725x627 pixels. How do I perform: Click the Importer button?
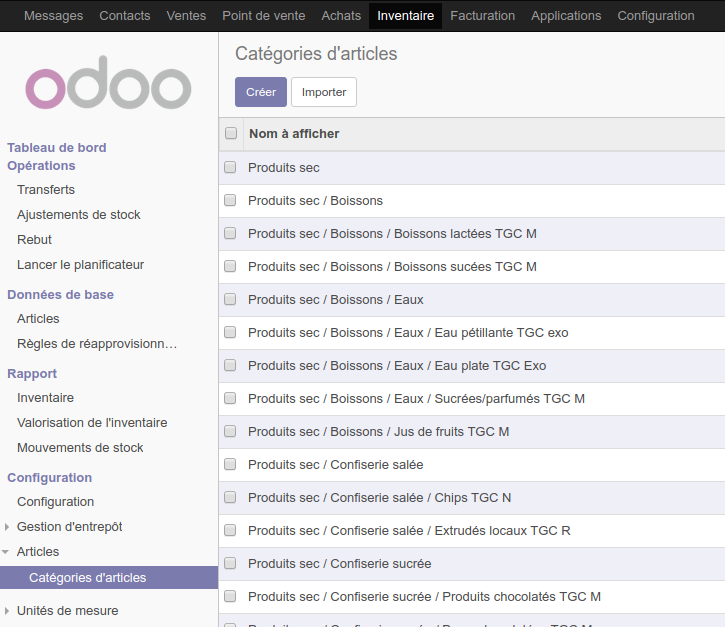[324, 92]
